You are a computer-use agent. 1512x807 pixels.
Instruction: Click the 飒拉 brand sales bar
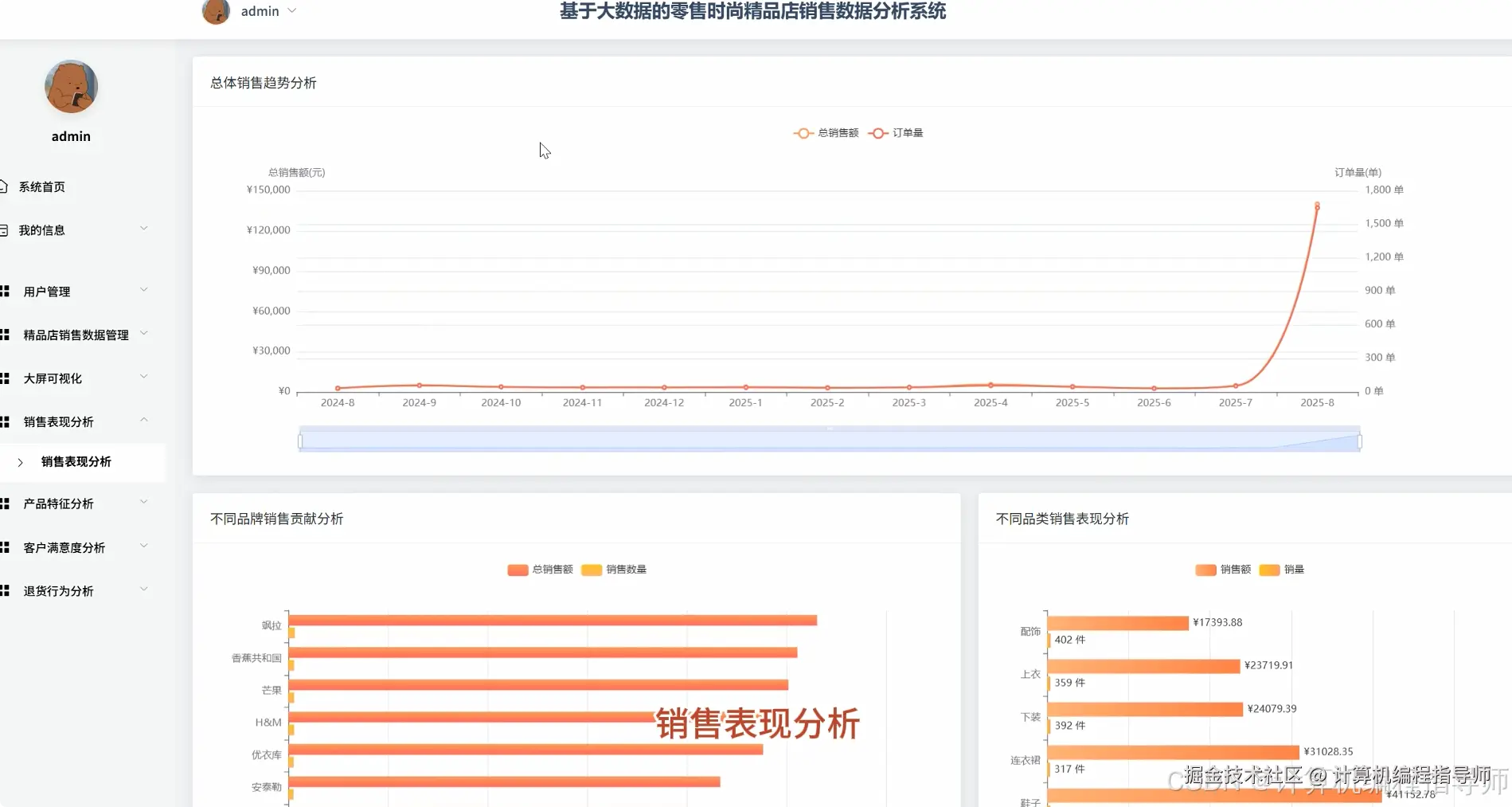pos(553,621)
